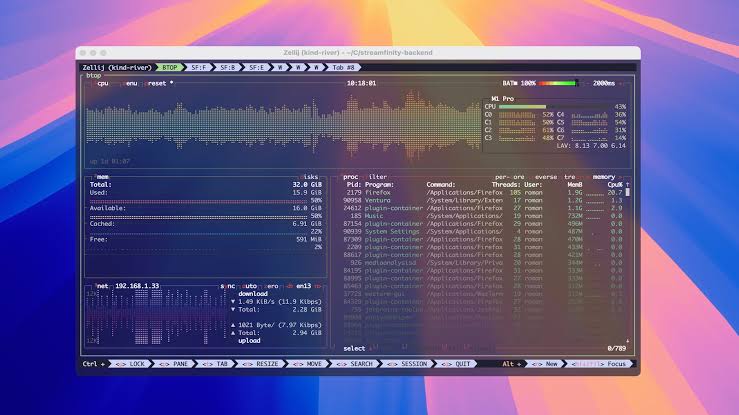Viewport: 739px width, 415px height.
Task: Click the proc list scroll-down arrow
Action: pyautogui.click(x=627, y=341)
